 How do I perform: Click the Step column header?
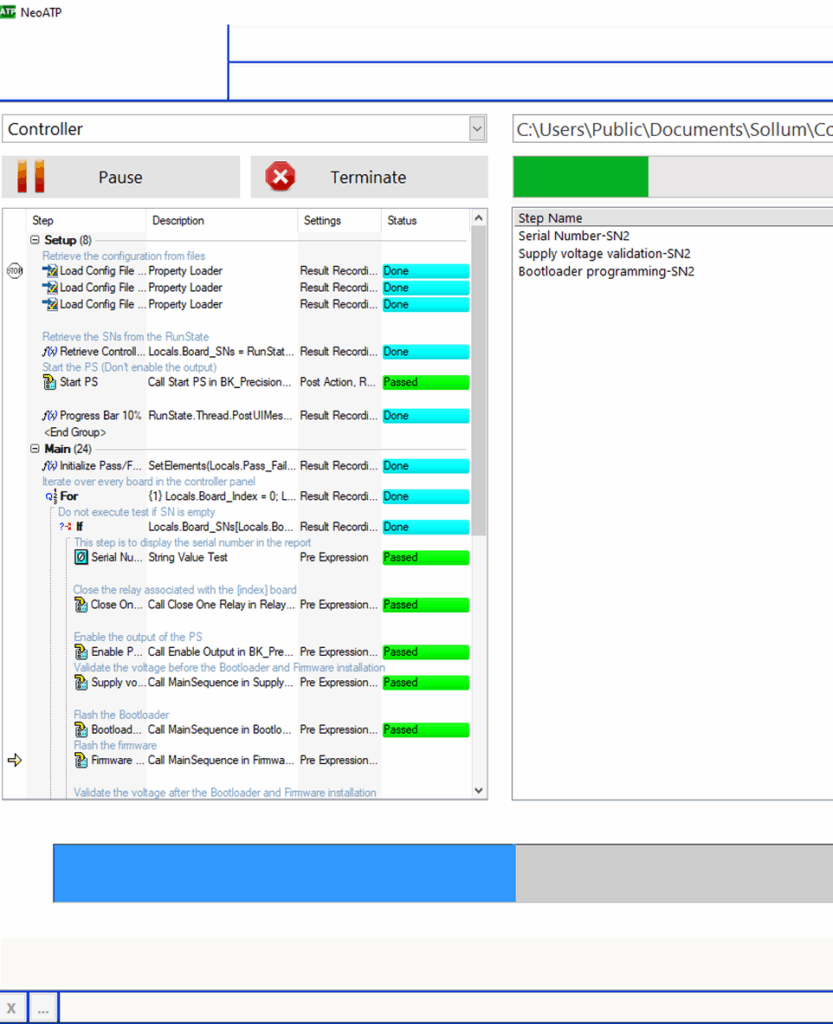click(x=86, y=221)
